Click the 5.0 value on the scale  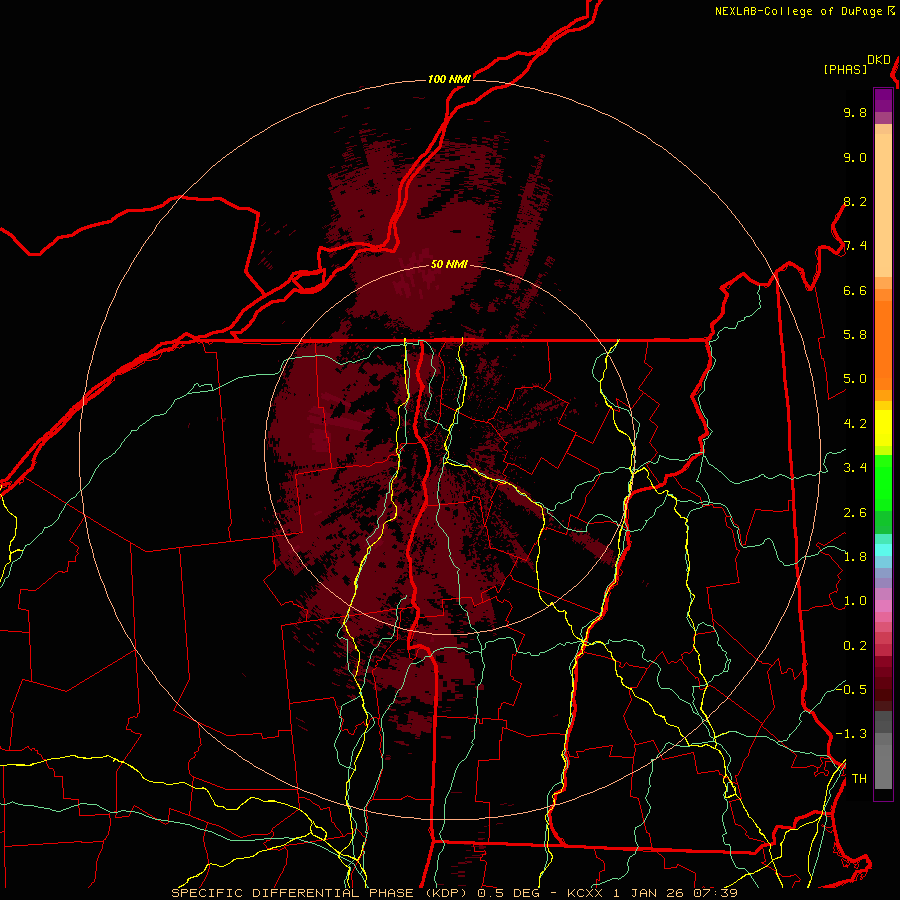click(x=855, y=379)
